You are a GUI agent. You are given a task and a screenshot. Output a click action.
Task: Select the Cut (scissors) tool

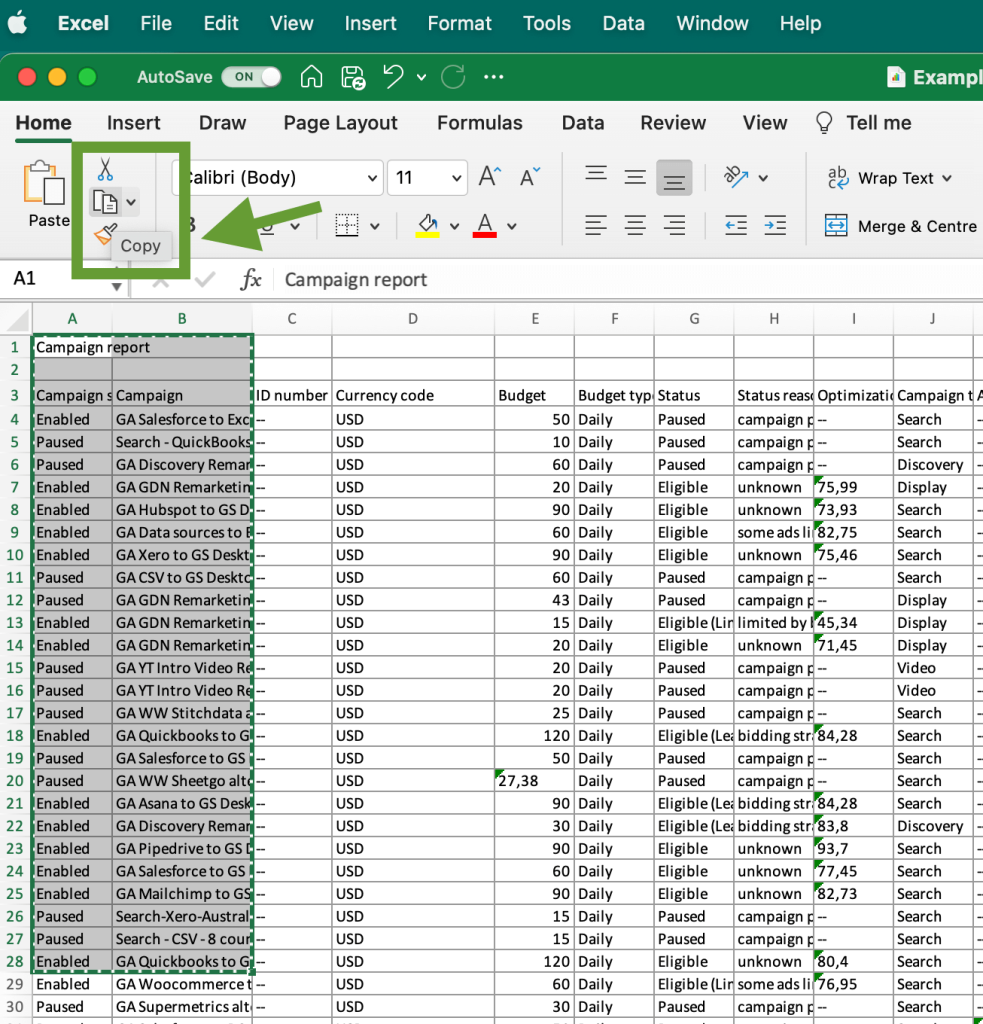(104, 169)
